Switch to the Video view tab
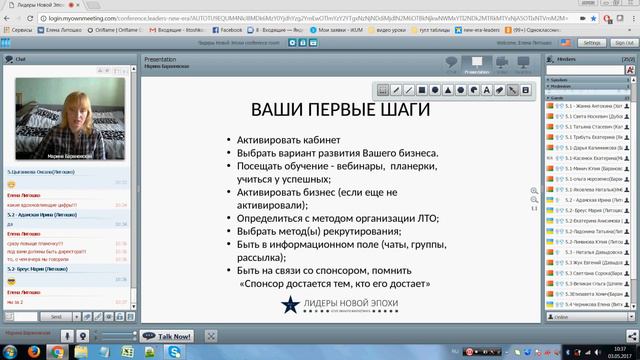Image resolution: width=640 pixels, height=360 pixels. pyautogui.click(x=502, y=65)
